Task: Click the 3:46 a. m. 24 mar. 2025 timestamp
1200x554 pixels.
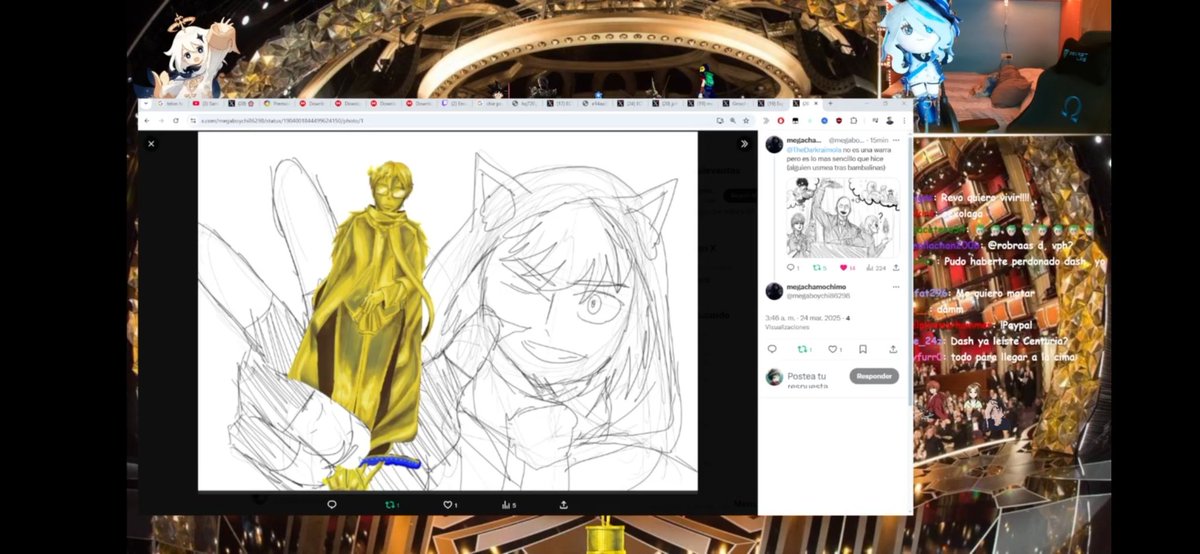Action: click(803, 318)
